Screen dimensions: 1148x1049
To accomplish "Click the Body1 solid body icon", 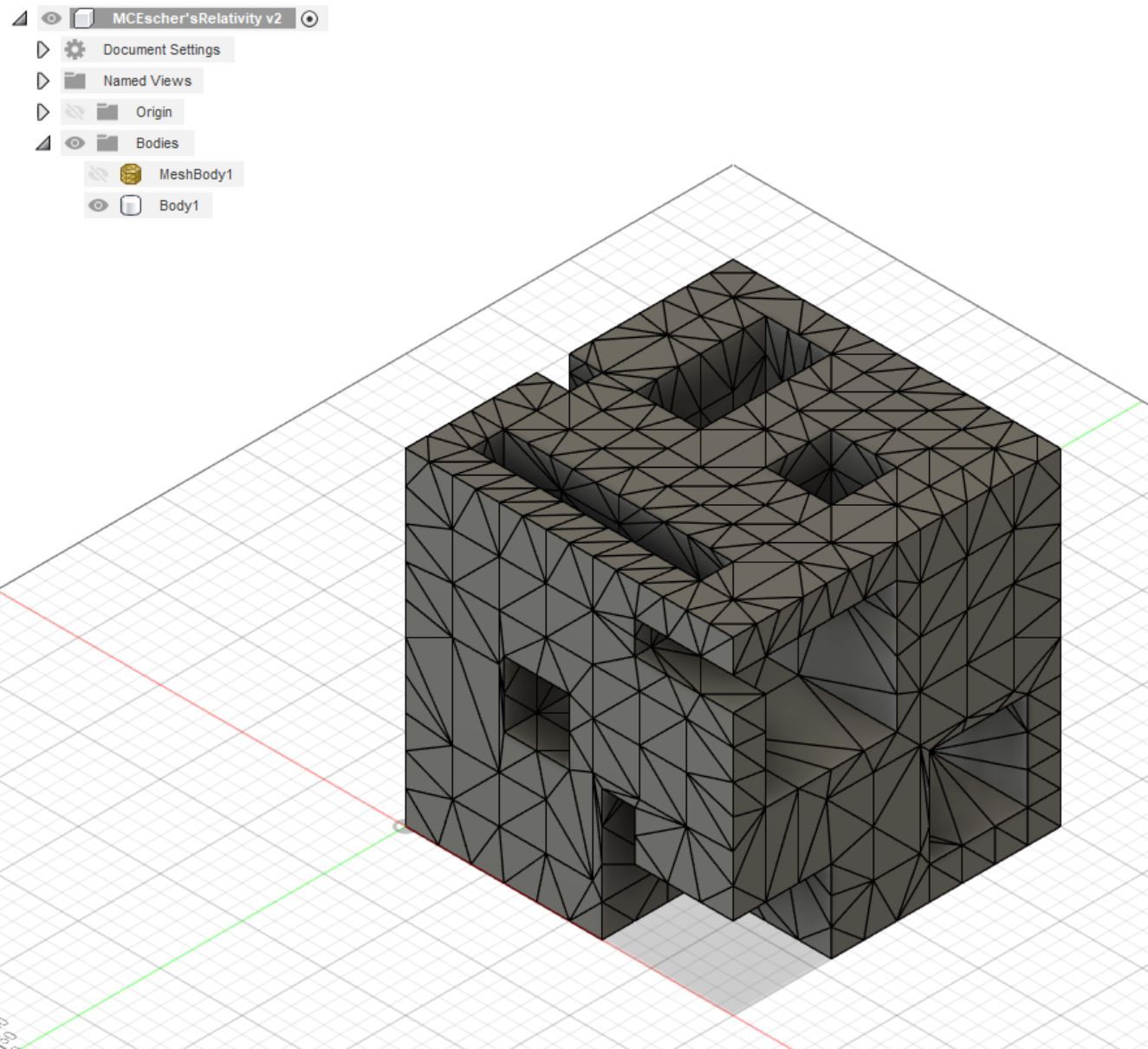I will click(x=130, y=205).
